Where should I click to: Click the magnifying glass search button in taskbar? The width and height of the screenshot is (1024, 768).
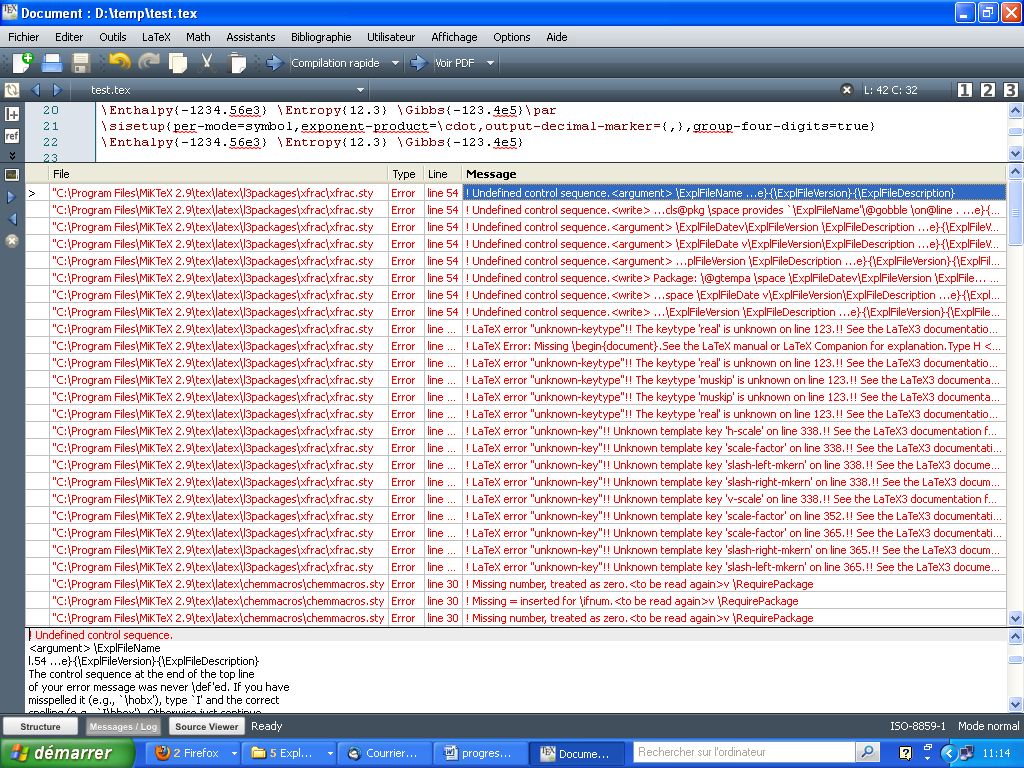pyautogui.click(x=867, y=752)
